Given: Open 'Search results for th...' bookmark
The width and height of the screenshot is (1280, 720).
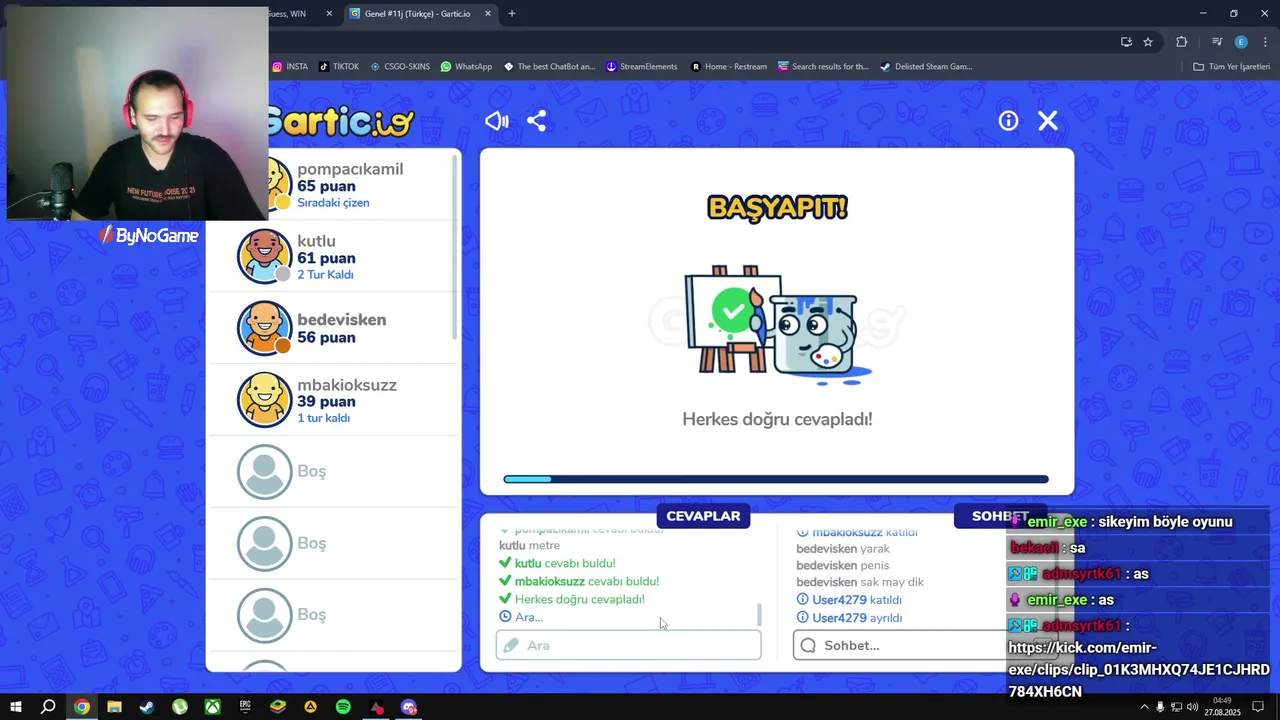Looking at the screenshot, I should 823,67.
